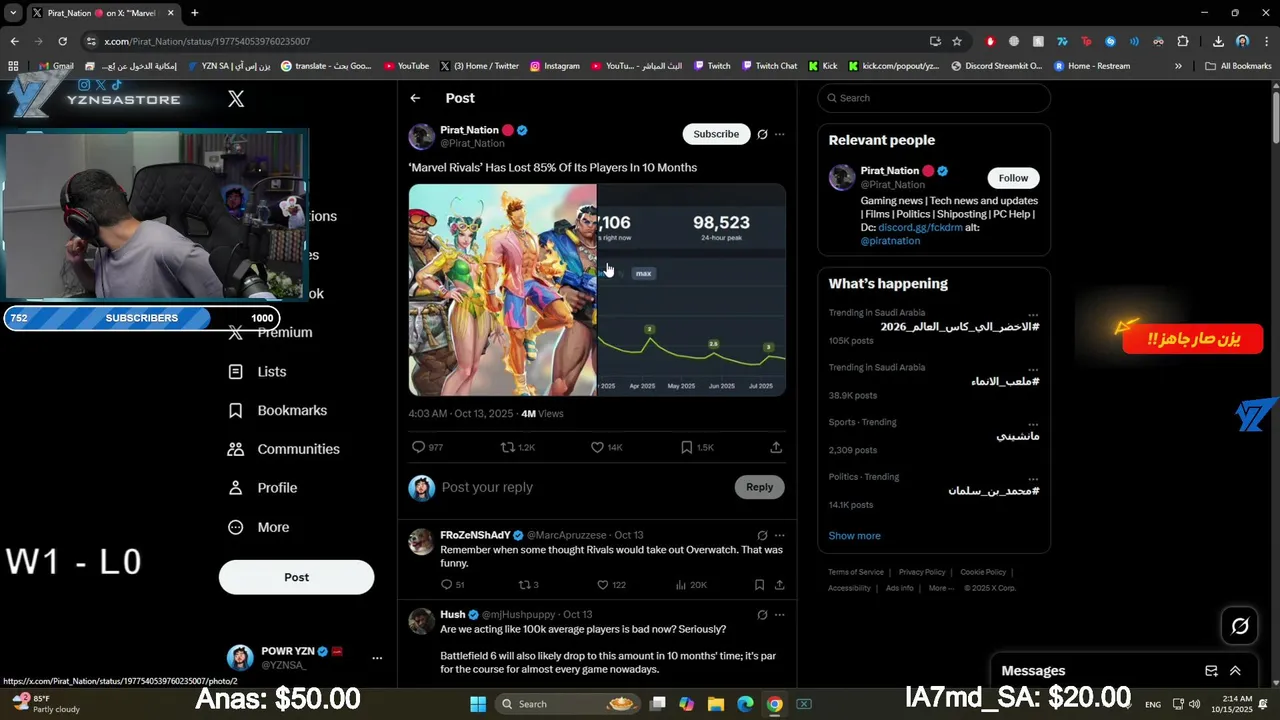
Task: Open Show more under What's happening
Action: pos(854,536)
